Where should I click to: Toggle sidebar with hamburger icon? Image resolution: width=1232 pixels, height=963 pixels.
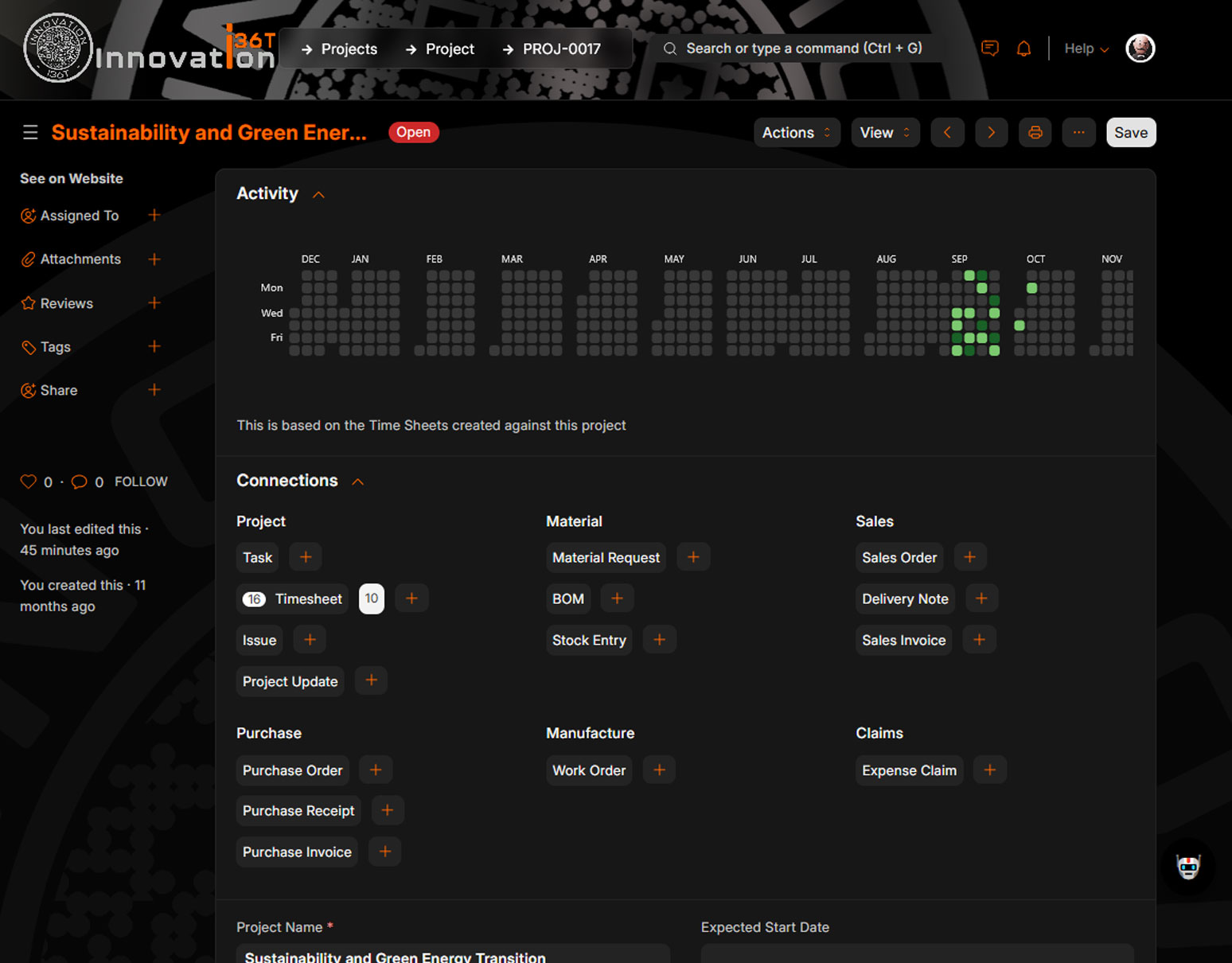click(x=30, y=132)
